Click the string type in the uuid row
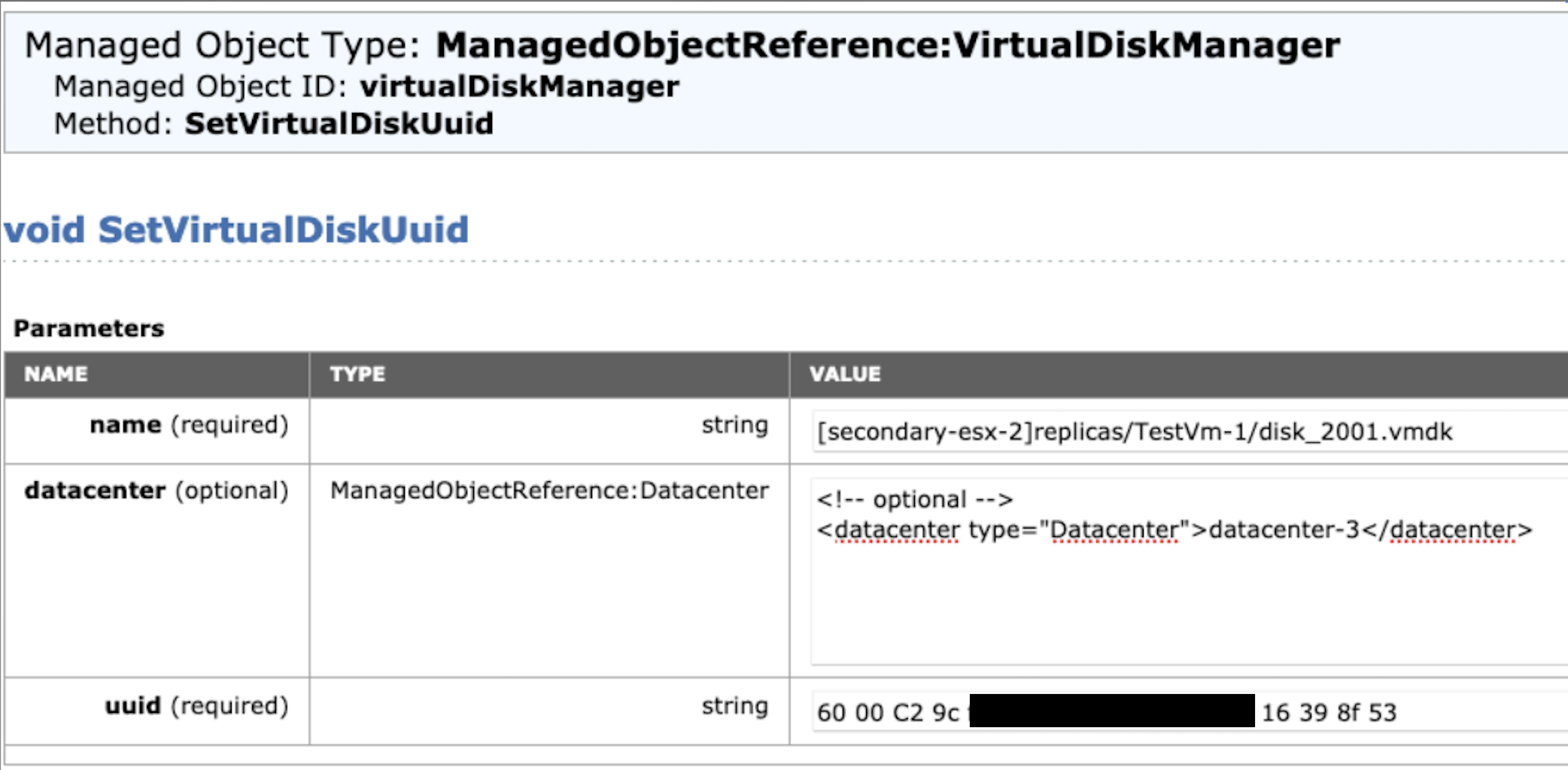1568x770 pixels. point(734,706)
